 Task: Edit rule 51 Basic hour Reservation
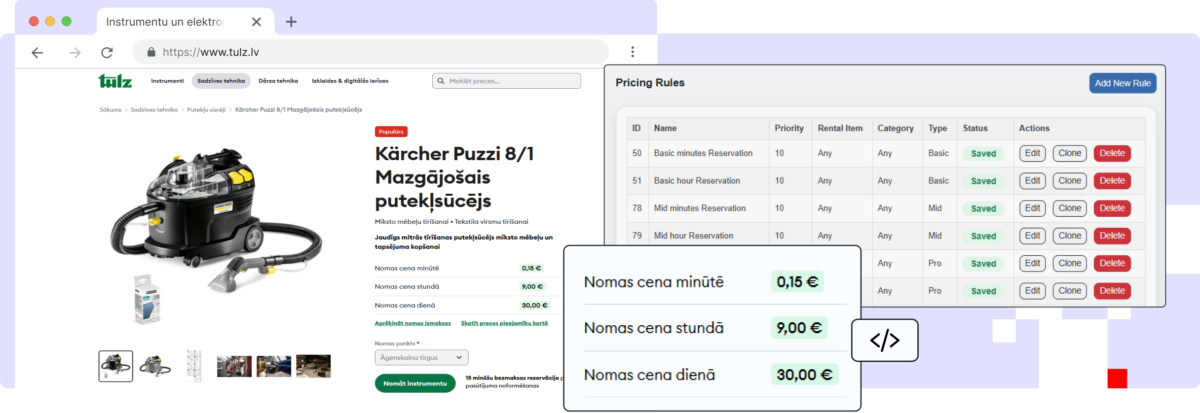(1033, 181)
